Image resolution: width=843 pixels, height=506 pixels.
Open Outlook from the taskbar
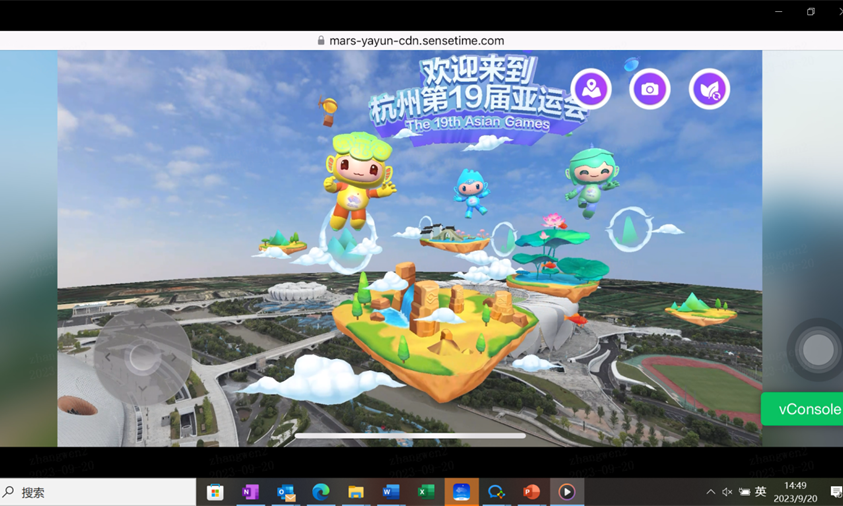[285, 492]
